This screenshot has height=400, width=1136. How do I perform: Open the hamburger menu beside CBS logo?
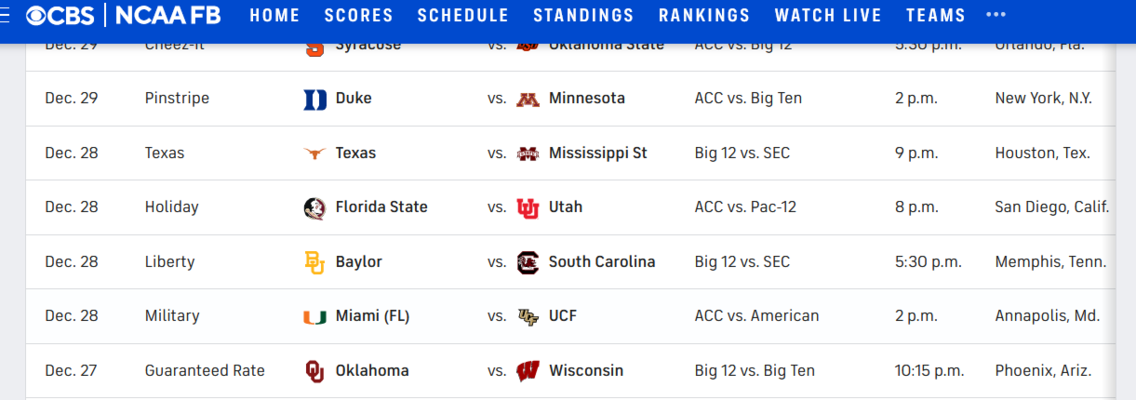tap(5, 15)
